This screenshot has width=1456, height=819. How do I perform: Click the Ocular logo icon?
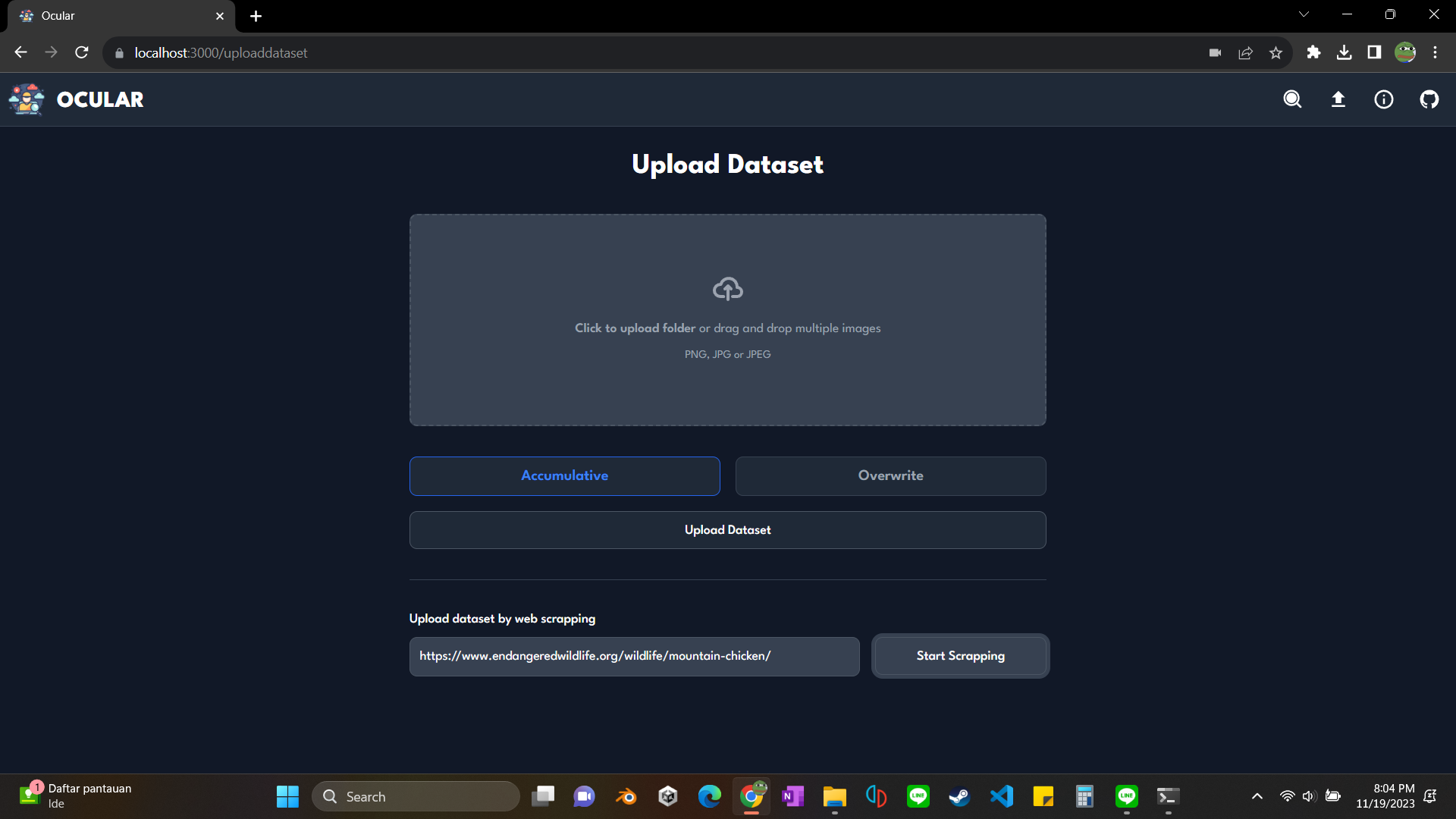(x=27, y=99)
